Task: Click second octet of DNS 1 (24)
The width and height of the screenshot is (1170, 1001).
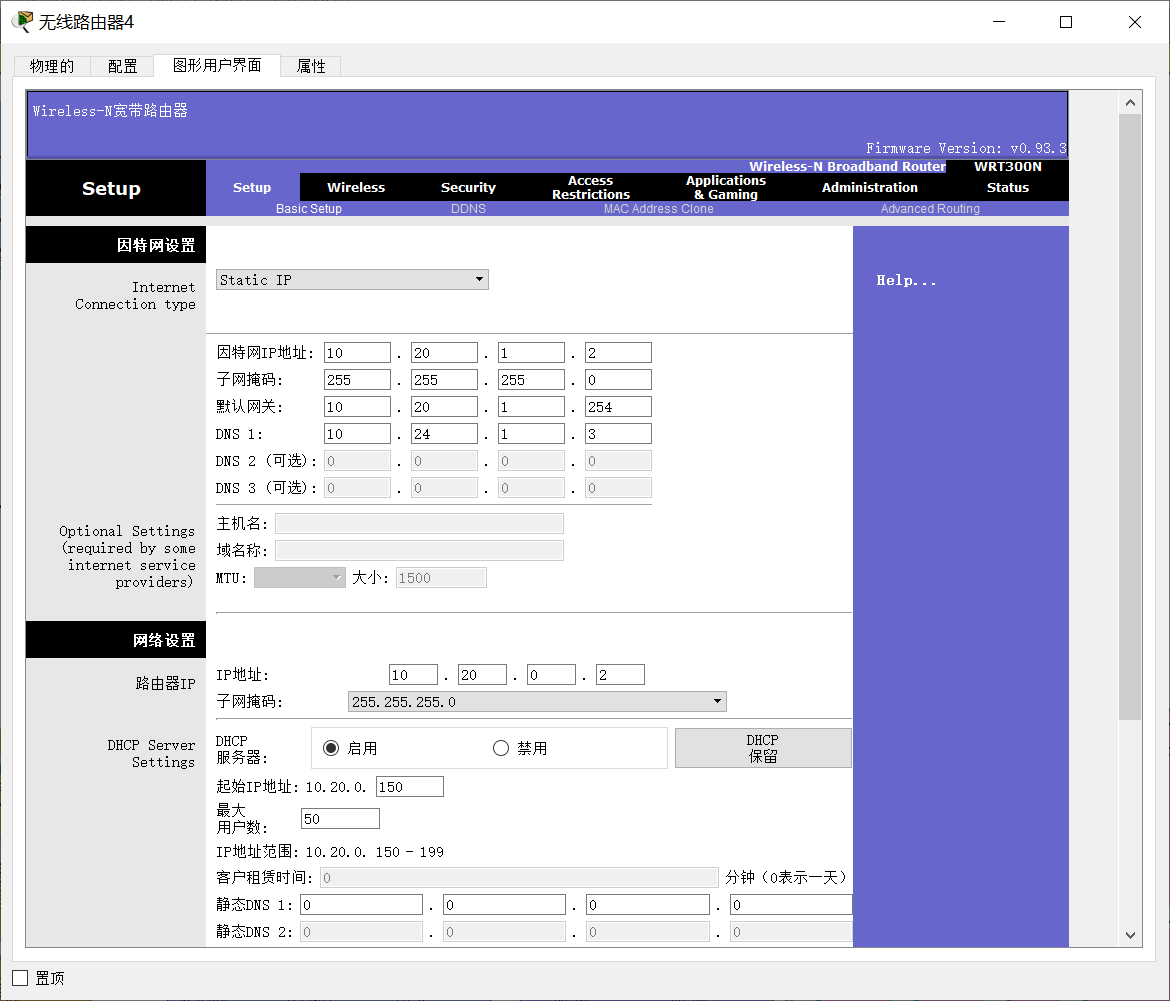Action: 444,433
